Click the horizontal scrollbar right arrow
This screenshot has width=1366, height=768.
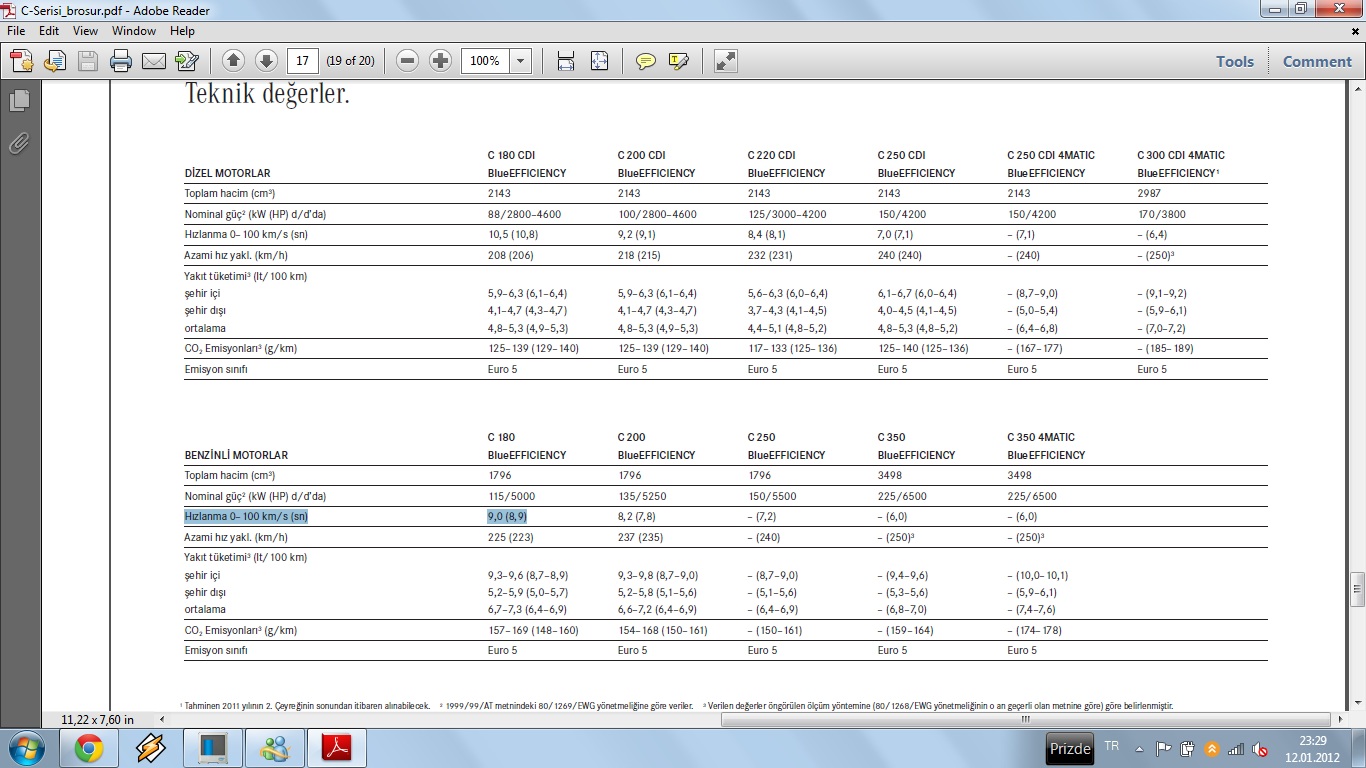click(x=1342, y=719)
